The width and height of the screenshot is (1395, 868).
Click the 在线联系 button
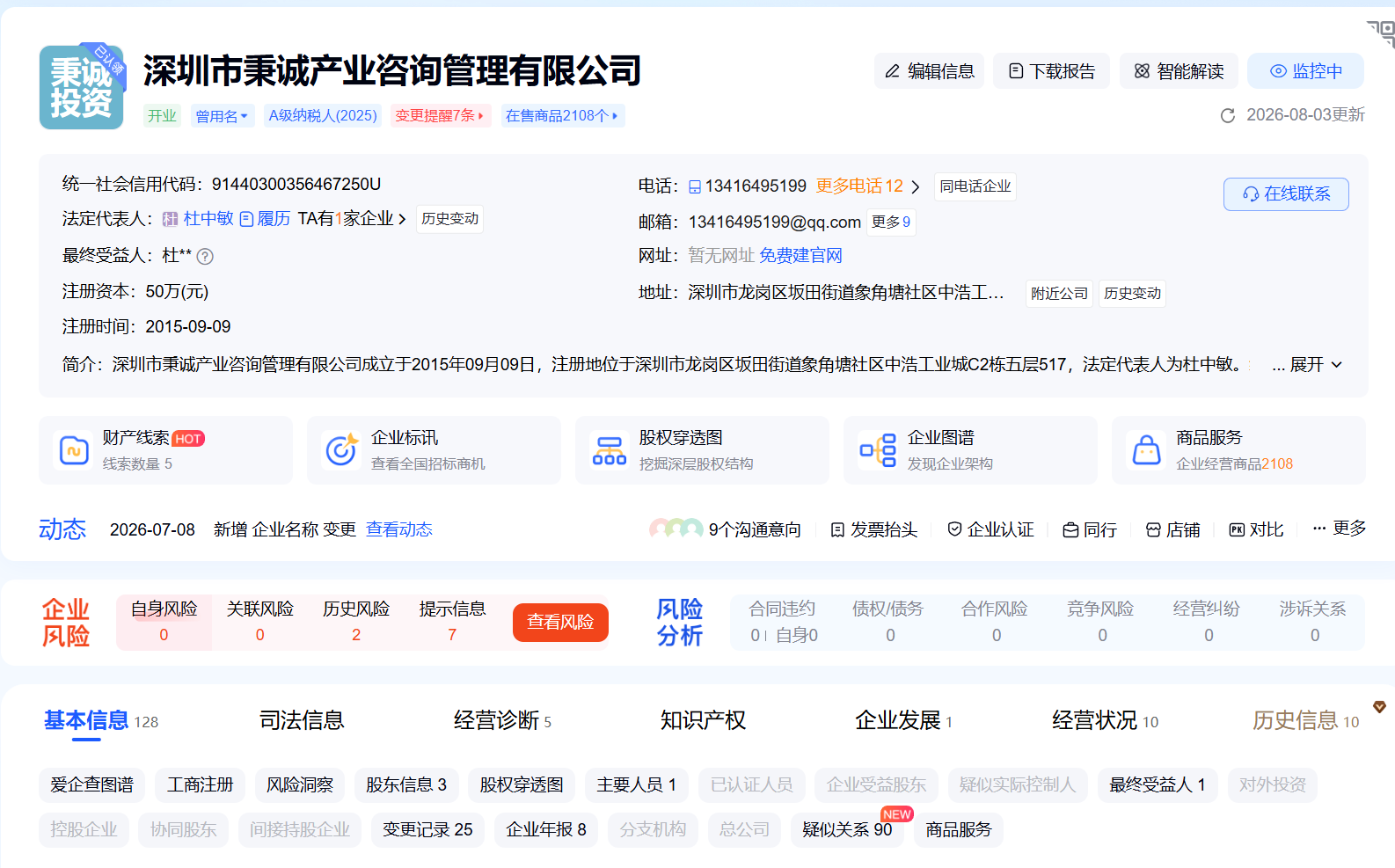coord(1286,194)
